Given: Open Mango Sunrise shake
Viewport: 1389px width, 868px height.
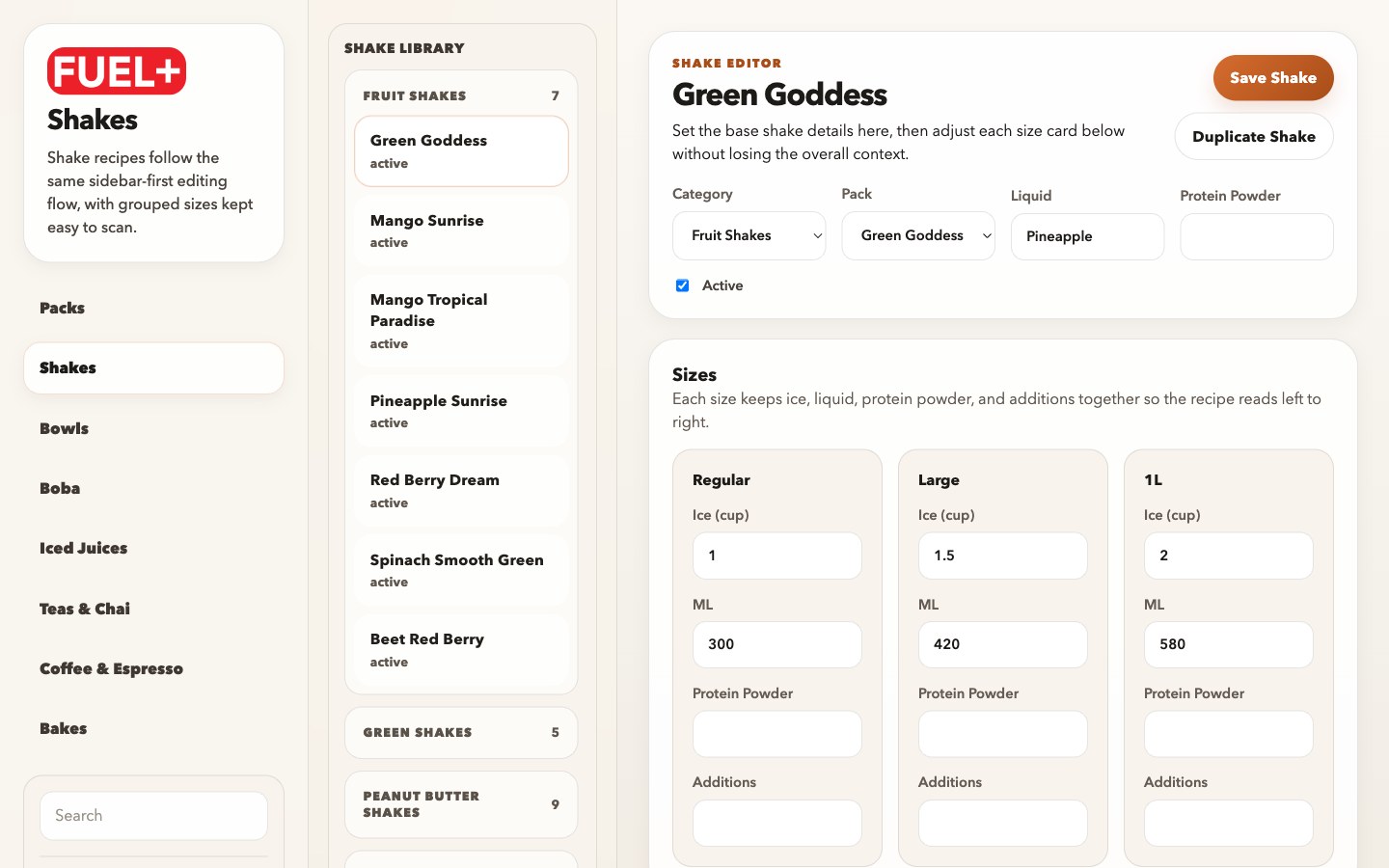Looking at the screenshot, I should (461, 231).
